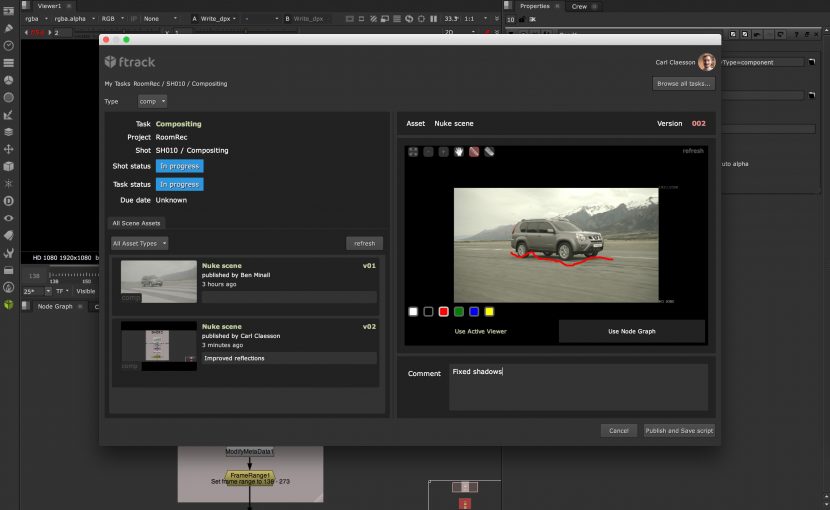Open the Type 'comp' dropdown
This screenshot has height=510, width=830.
[x=152, y=101]
